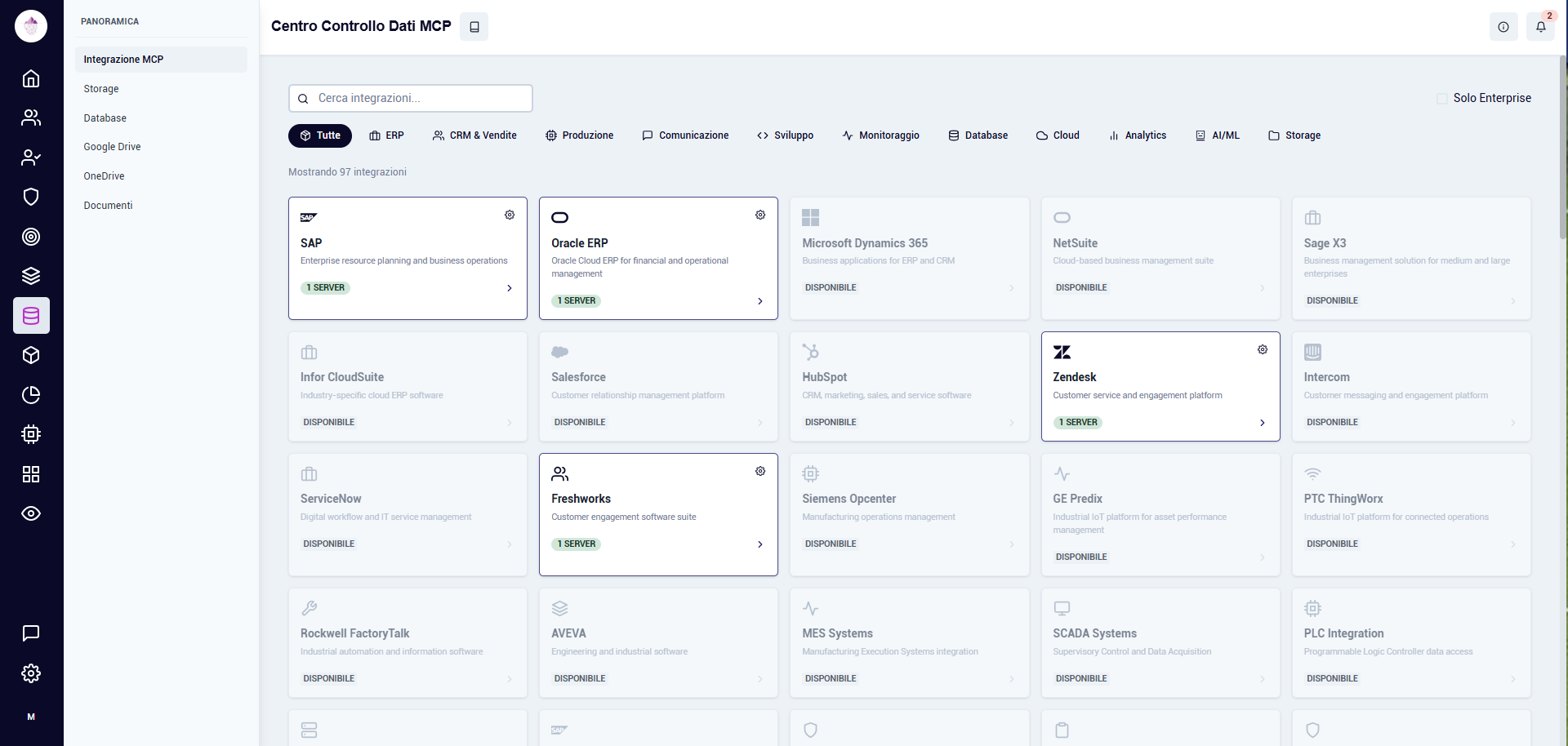
Task: Switch to the ERP filter tab
Action: click(386, 135)
